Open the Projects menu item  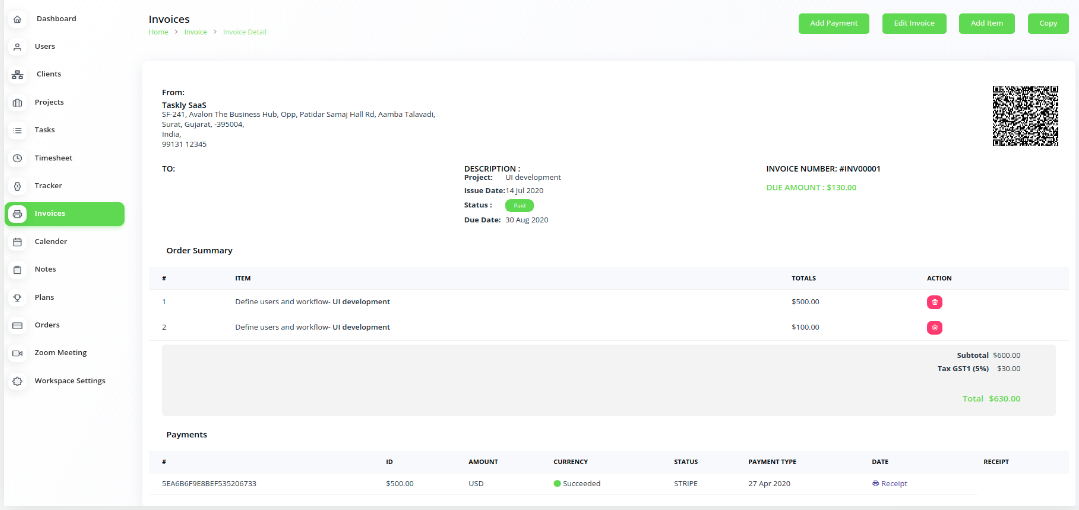coord(49,102)
